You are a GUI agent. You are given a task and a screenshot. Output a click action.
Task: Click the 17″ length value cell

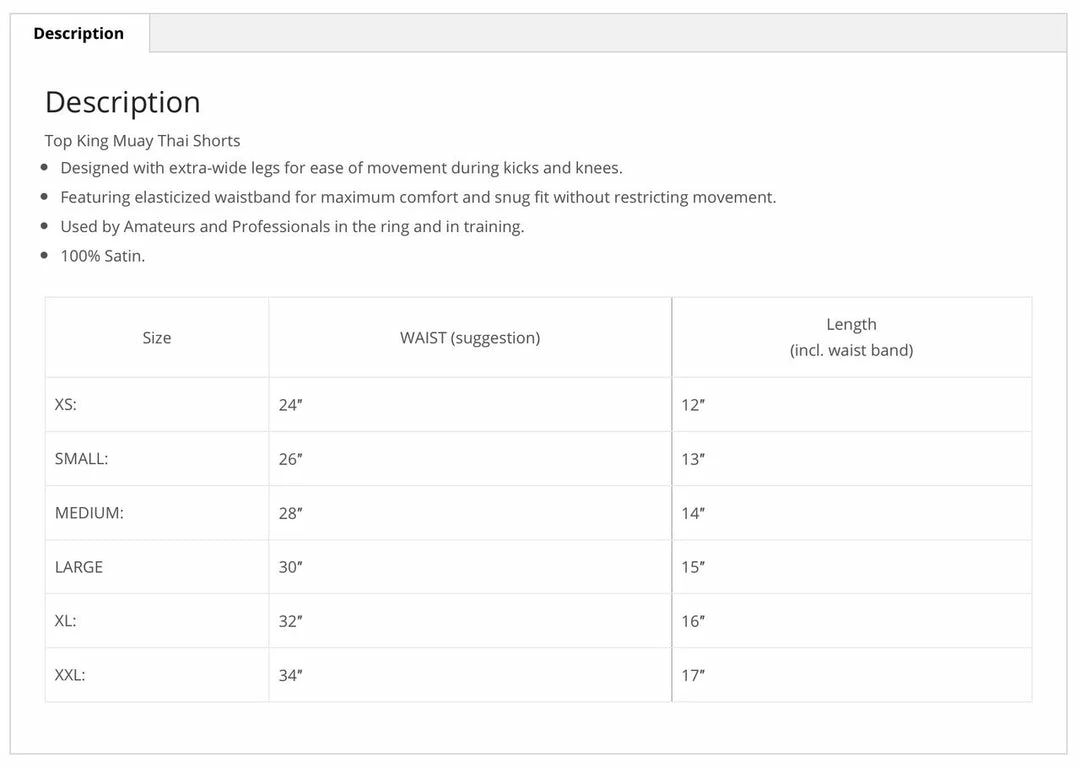[x=693, y=675]
